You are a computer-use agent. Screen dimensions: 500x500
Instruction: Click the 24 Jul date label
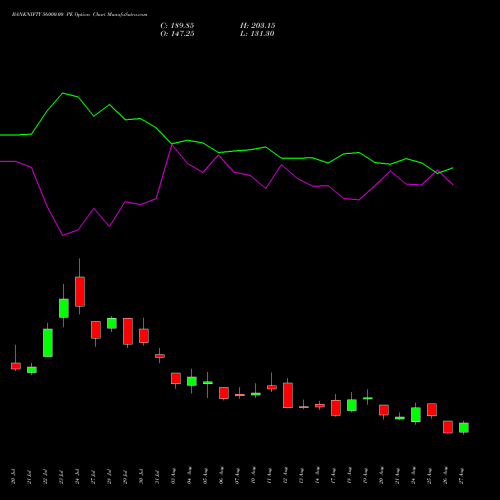(x=77, y=476)
